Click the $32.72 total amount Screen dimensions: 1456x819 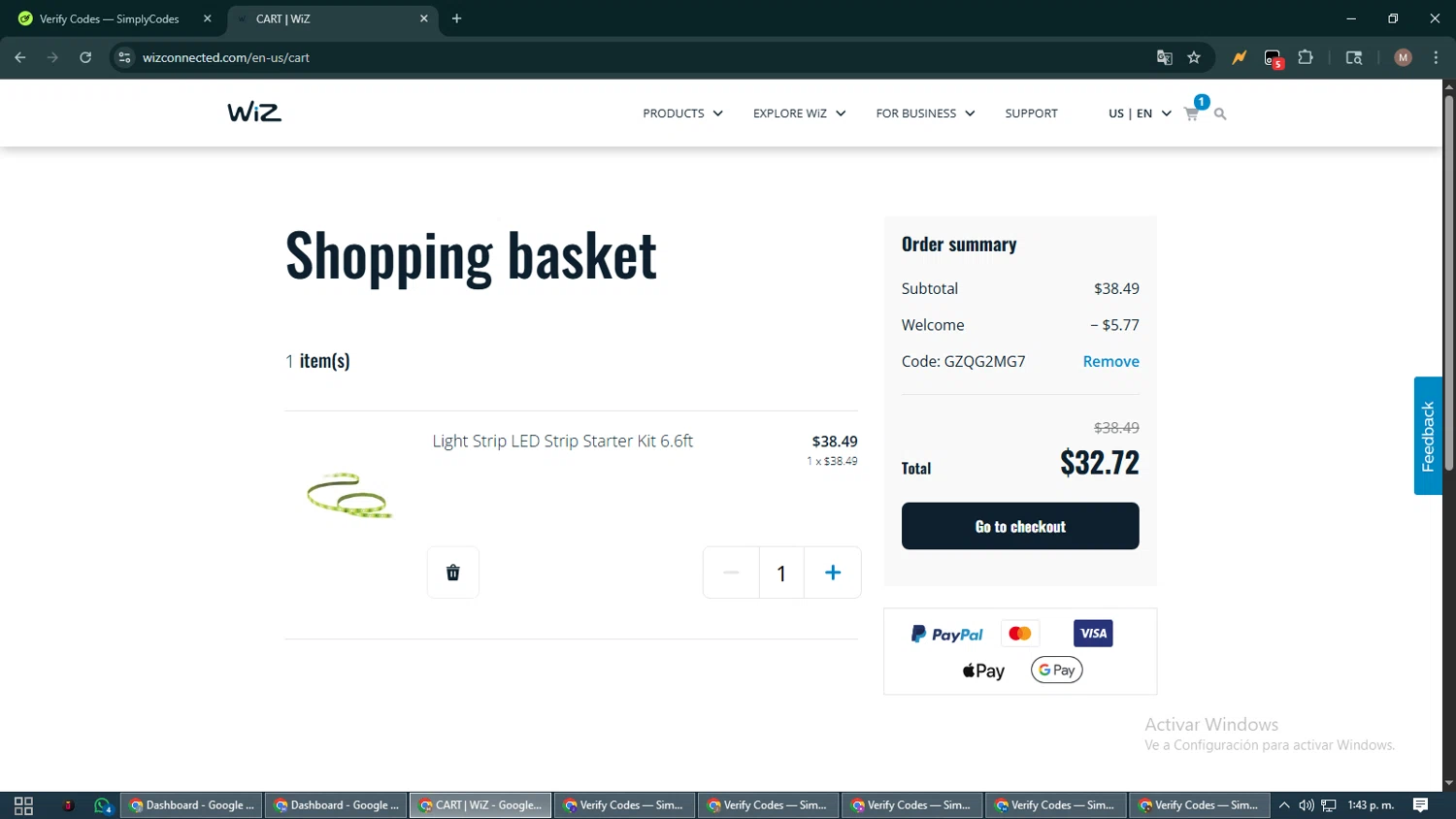(x=1099, y=462)
